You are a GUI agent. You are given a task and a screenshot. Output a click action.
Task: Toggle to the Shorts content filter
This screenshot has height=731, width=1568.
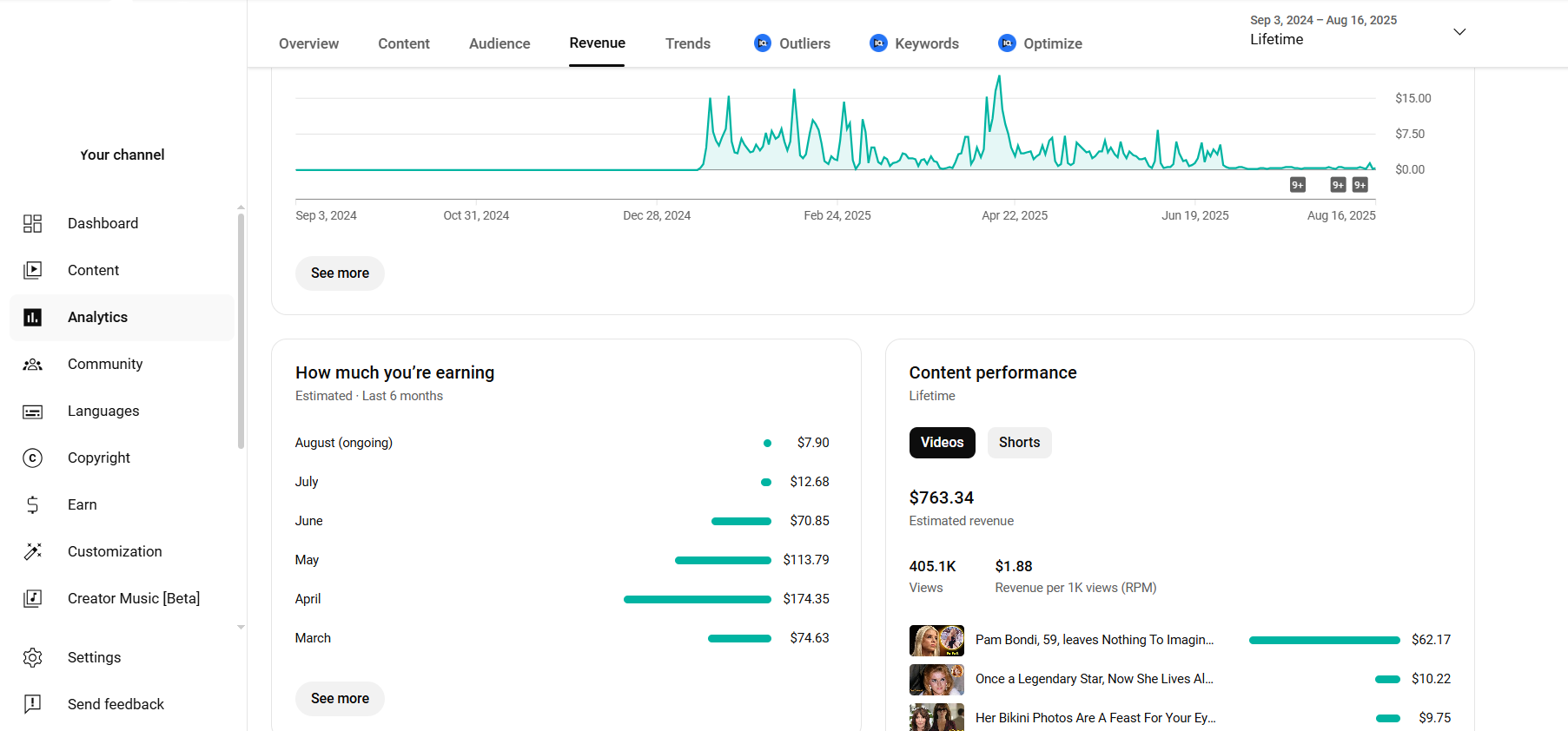1019,443
